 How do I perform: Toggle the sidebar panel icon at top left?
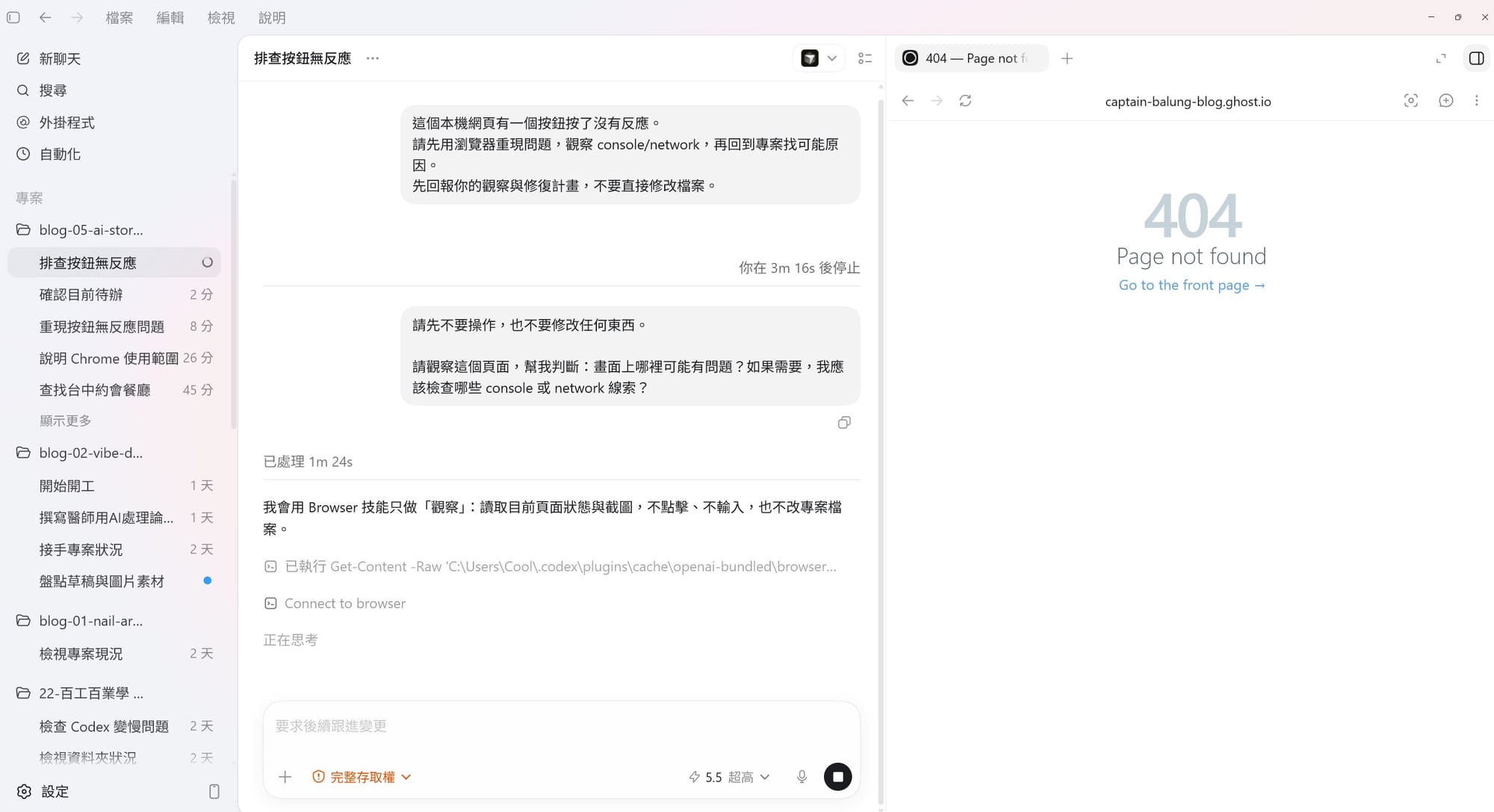click(13, 17)
